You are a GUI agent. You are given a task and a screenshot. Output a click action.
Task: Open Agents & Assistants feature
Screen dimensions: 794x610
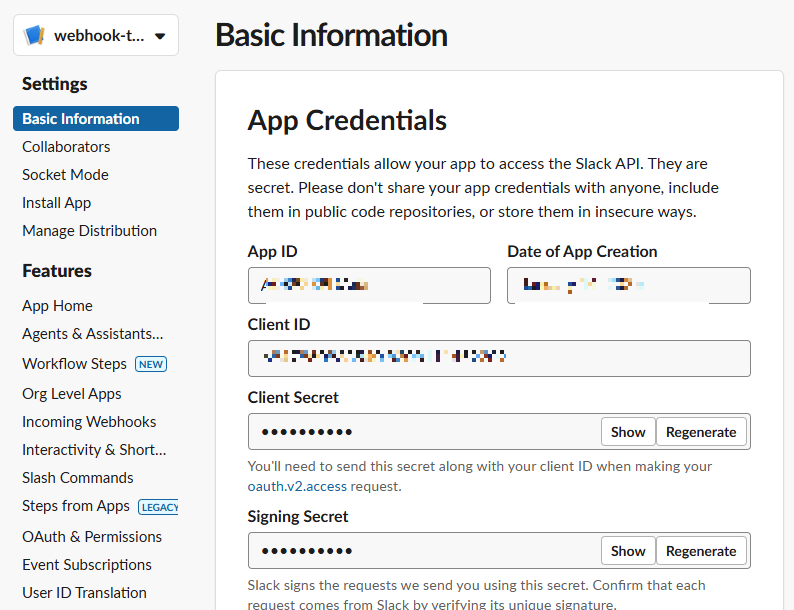(x=93, y=334)
